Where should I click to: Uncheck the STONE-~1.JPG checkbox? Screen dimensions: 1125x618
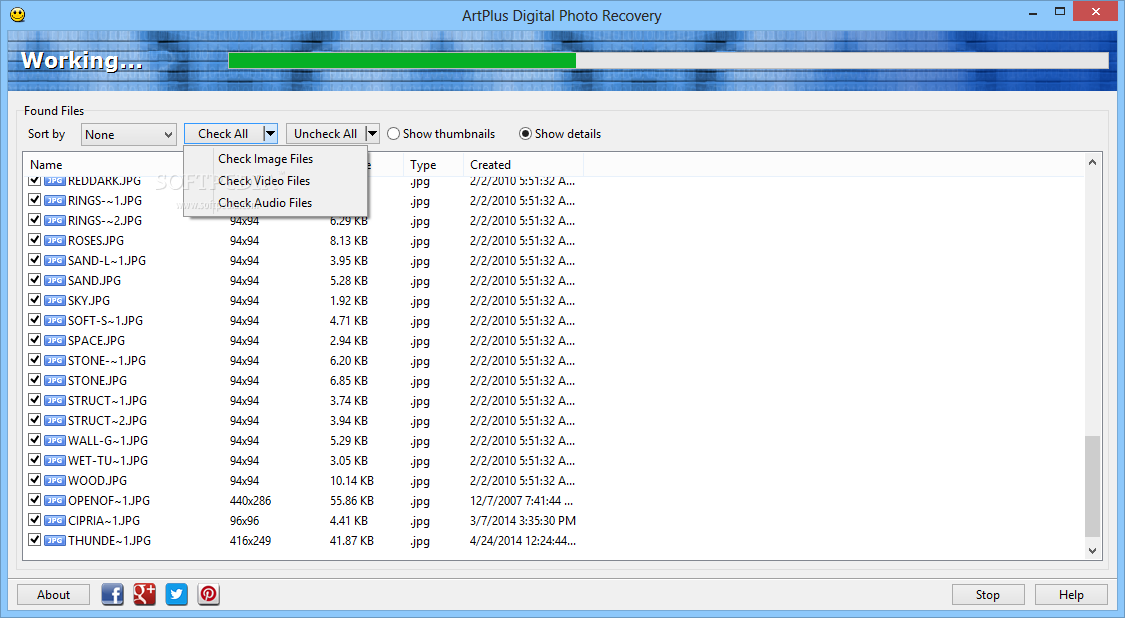[34, 360]
